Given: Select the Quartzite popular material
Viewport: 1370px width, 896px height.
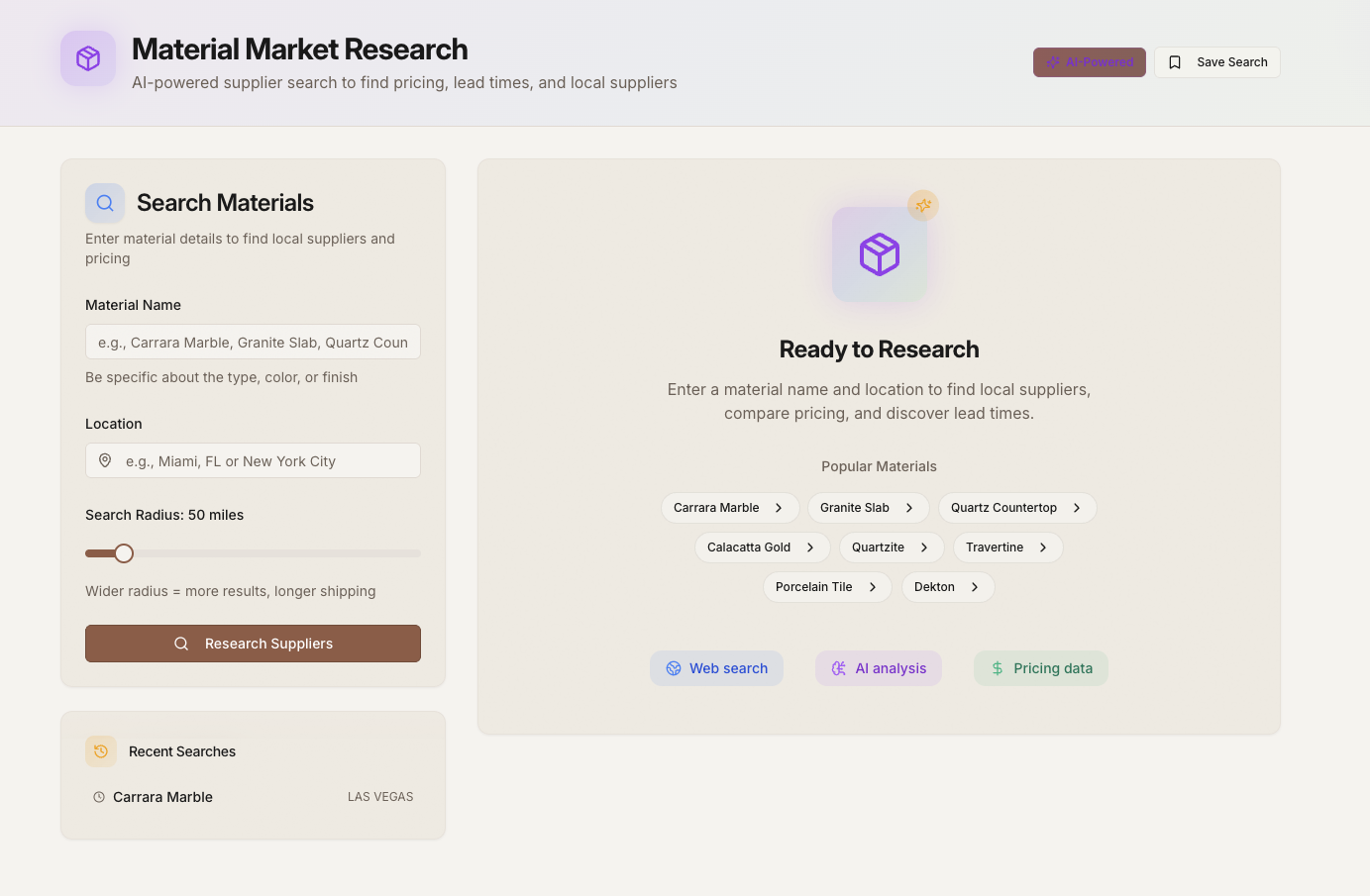Looking at the screenshot, I should [892, 548].
